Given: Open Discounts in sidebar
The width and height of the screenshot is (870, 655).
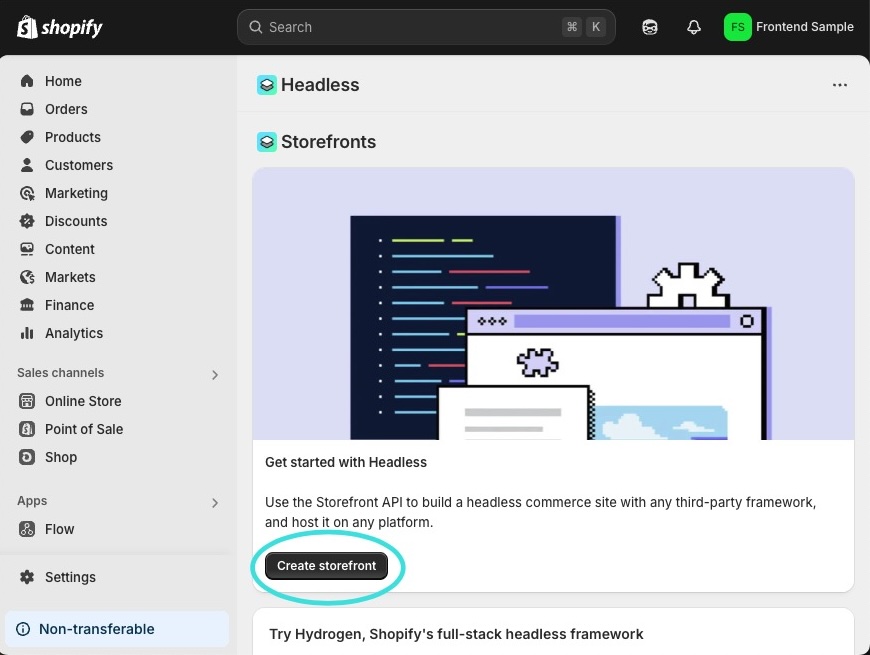Looking at the screenshot, I should [x=76, y=221].
